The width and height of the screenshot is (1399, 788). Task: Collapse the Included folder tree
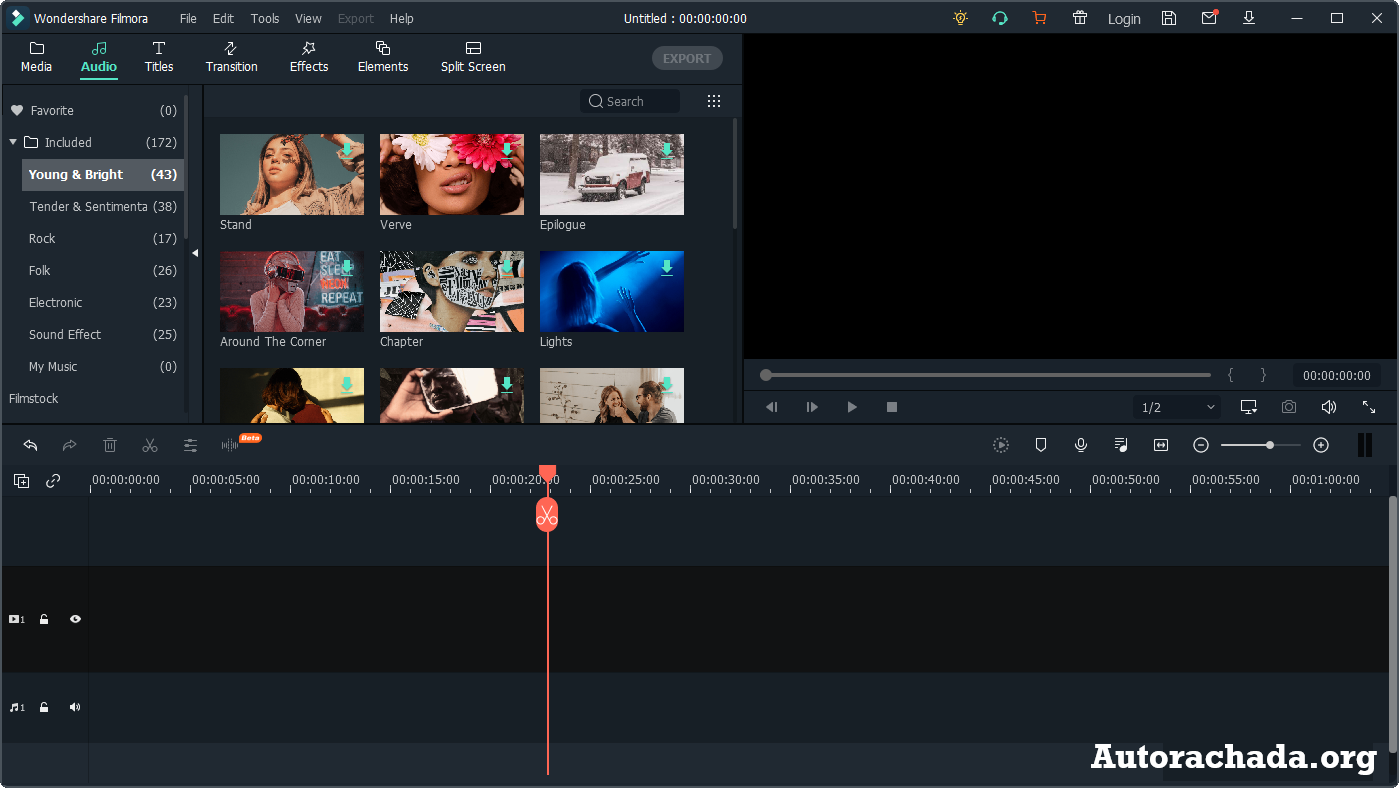coord(13,142)
